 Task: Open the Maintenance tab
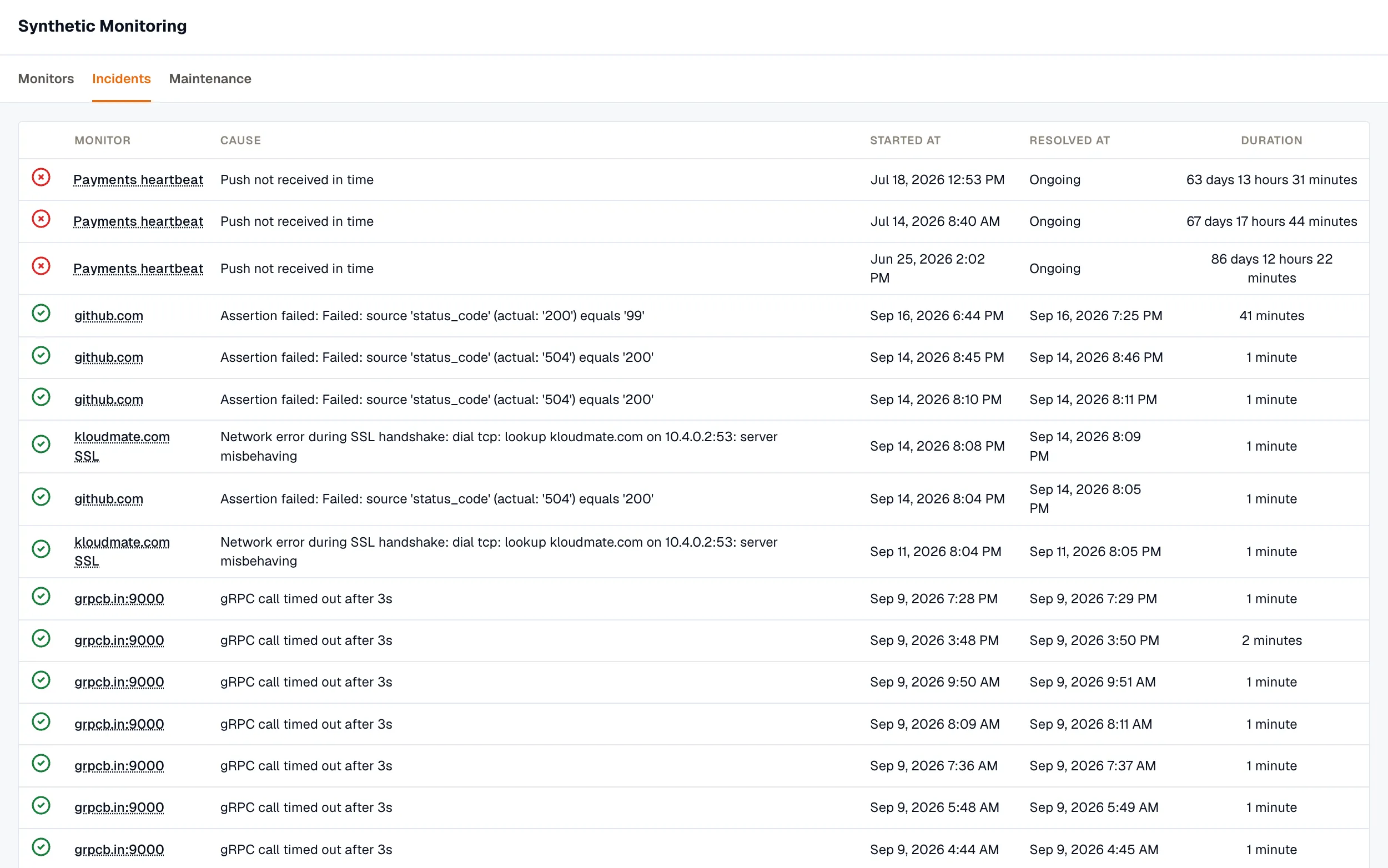tap(210, 79)
